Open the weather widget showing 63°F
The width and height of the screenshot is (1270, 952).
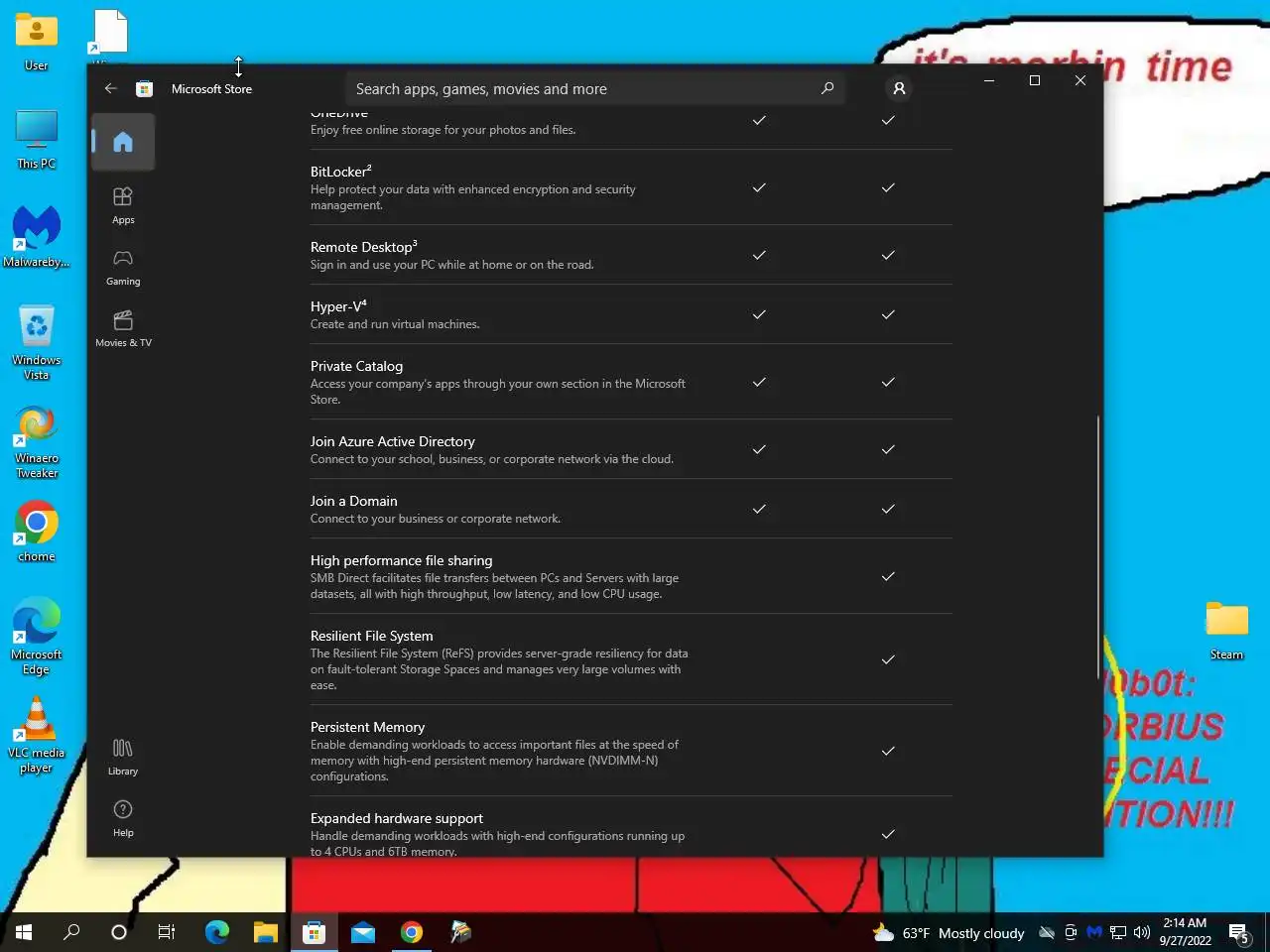[x=949, y=933]
